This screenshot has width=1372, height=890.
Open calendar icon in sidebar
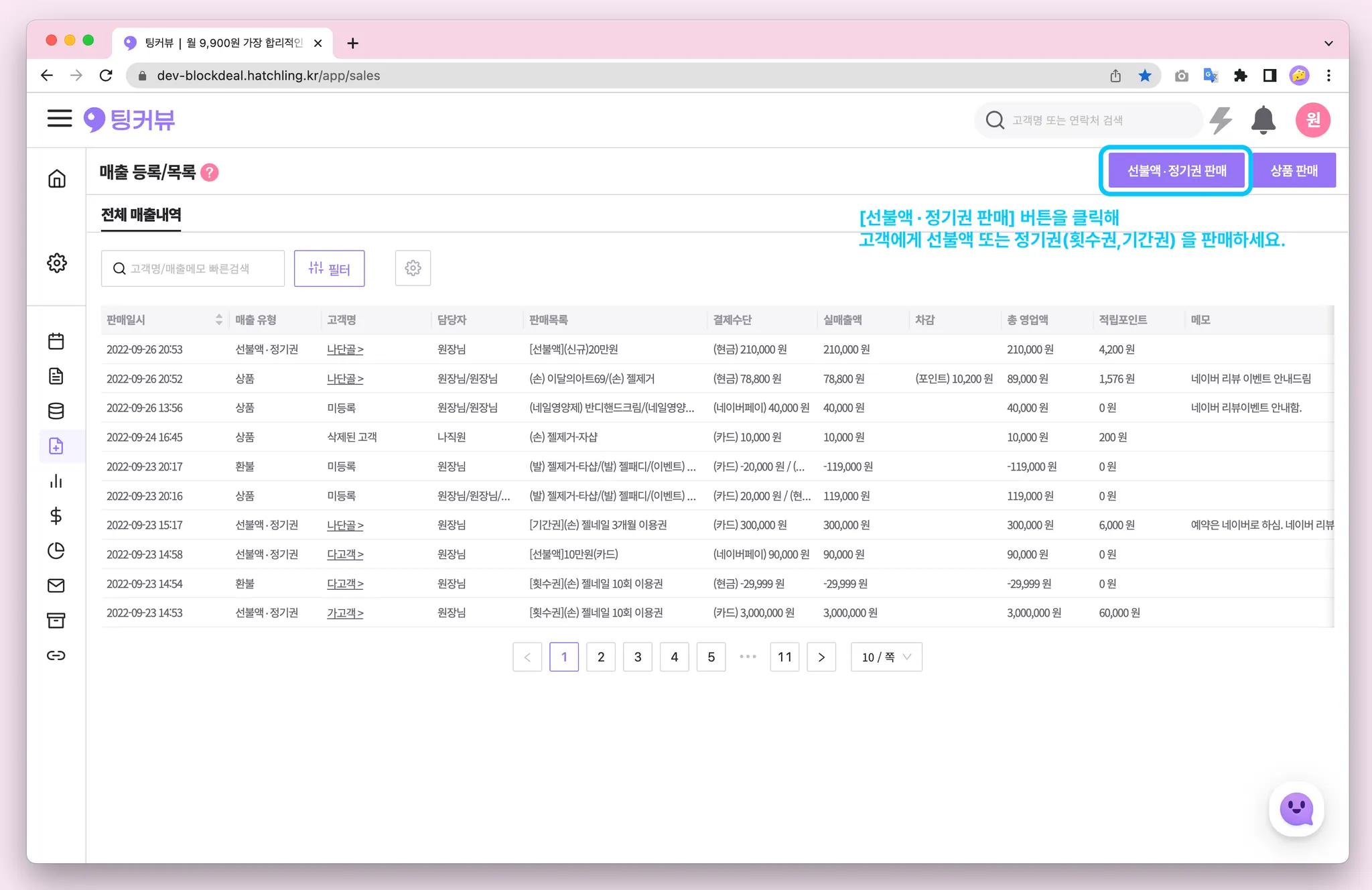click(56, 341)
